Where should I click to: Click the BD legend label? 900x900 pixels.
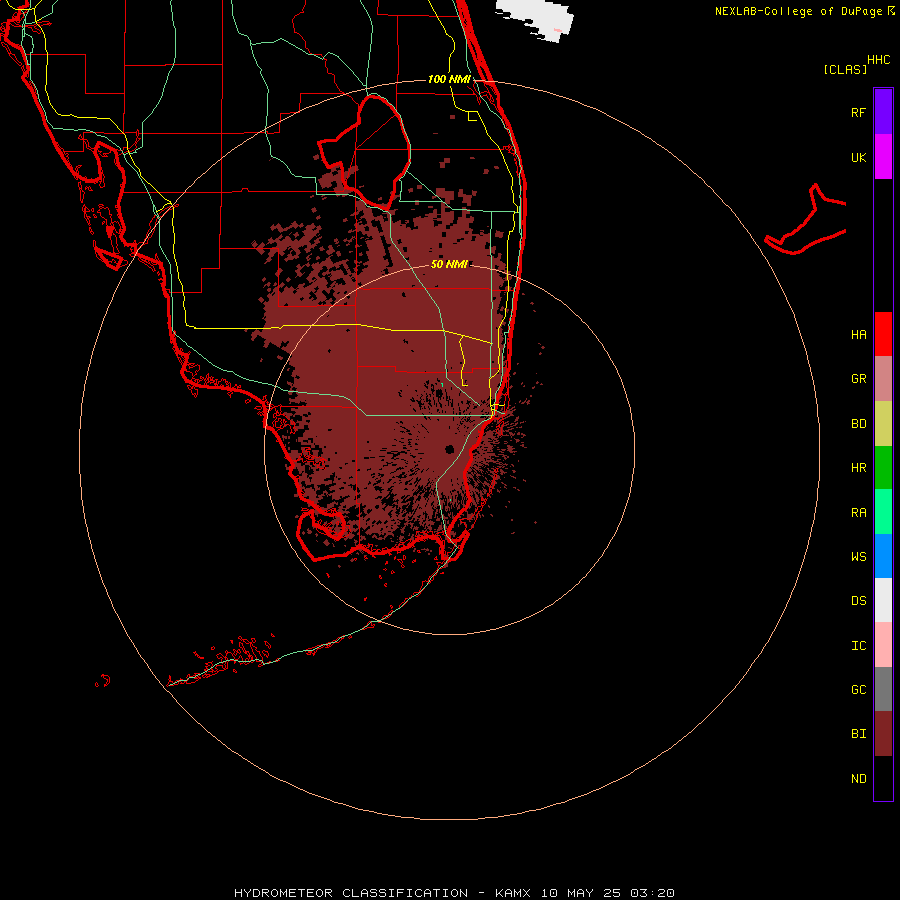click(858, 424)
